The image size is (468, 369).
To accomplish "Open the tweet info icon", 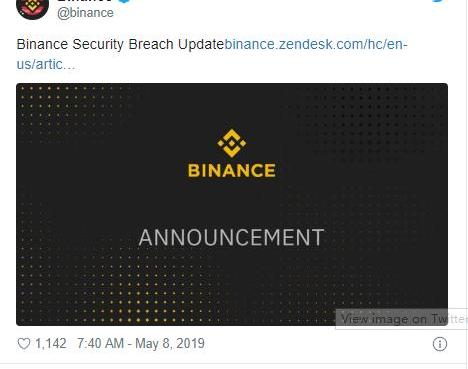I will coord(440,344).
